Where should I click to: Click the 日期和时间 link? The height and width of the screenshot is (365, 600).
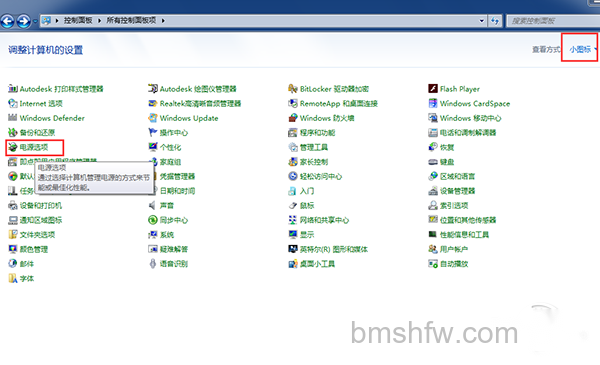177,191
